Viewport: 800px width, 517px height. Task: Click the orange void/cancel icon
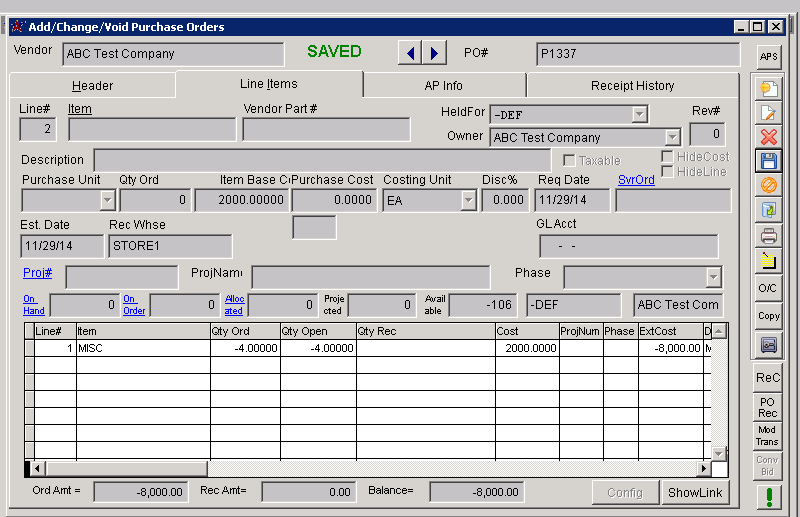pos(768,185)
